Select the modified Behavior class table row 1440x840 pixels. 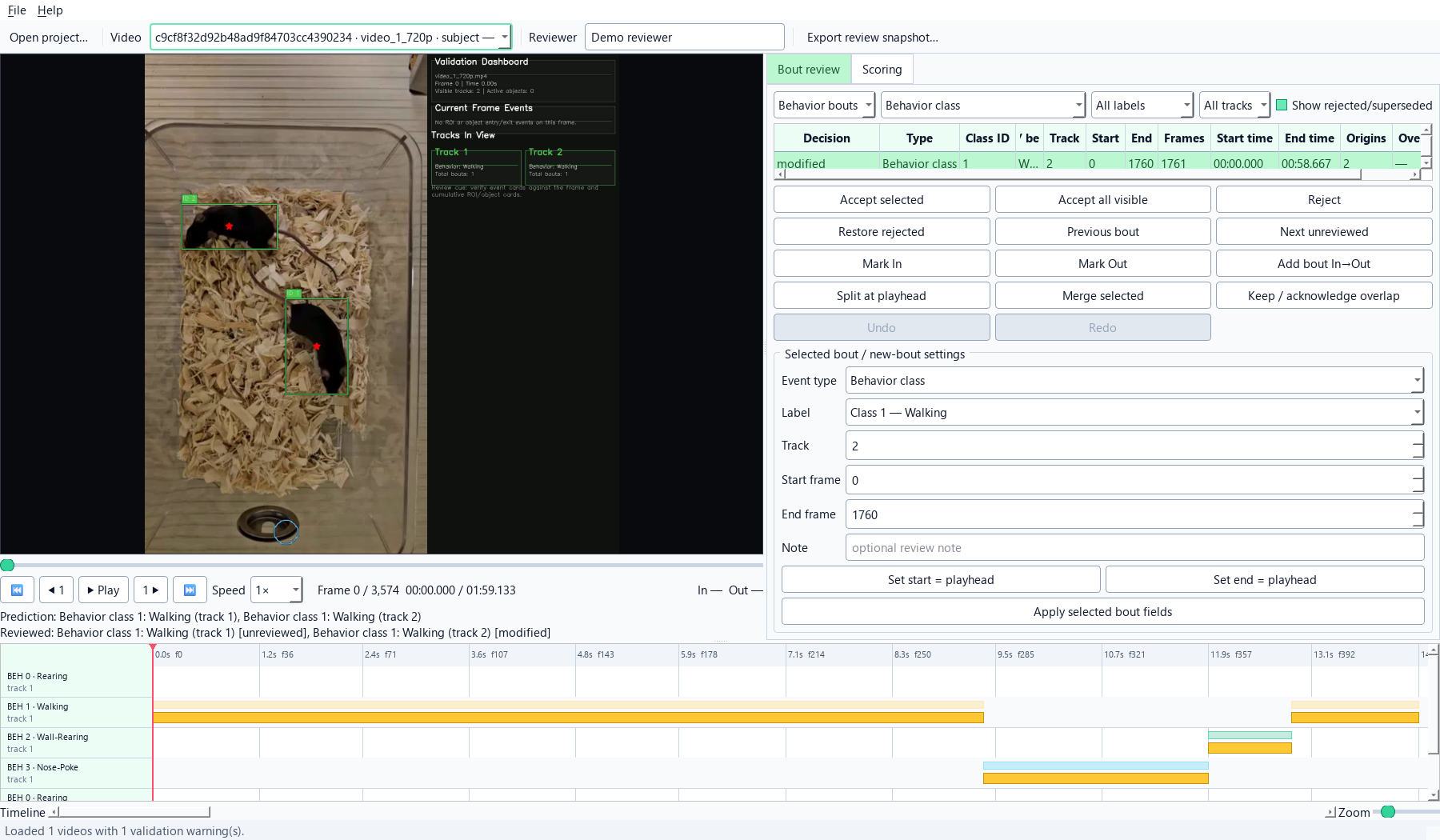[1096, 163]
